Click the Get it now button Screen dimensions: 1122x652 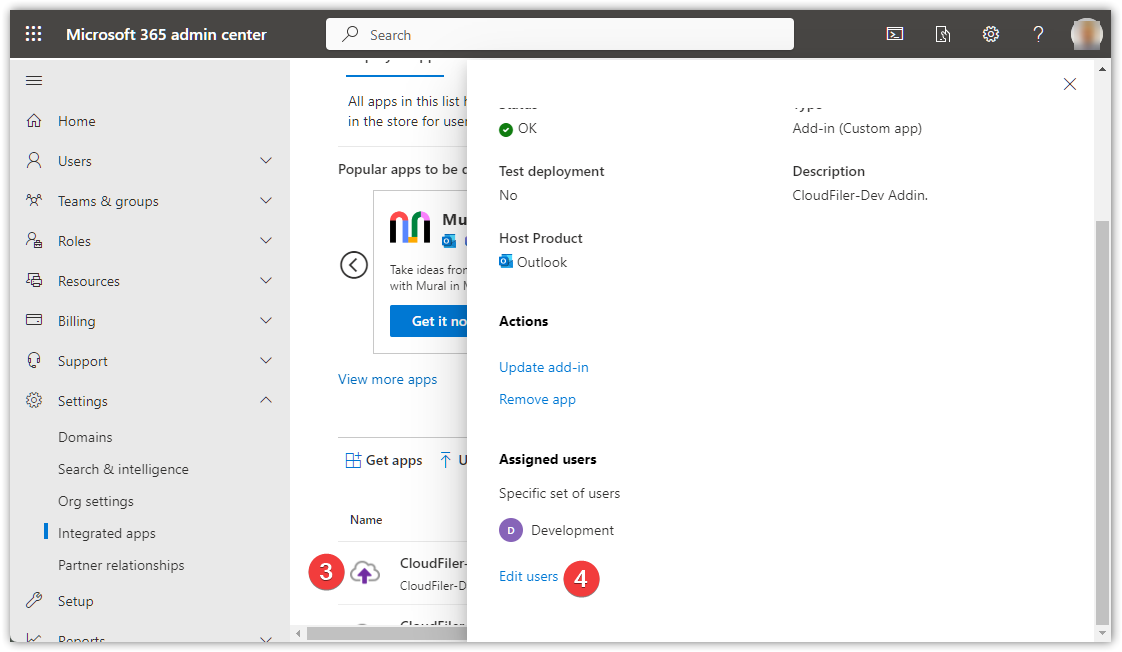click(x=429, y=321)
